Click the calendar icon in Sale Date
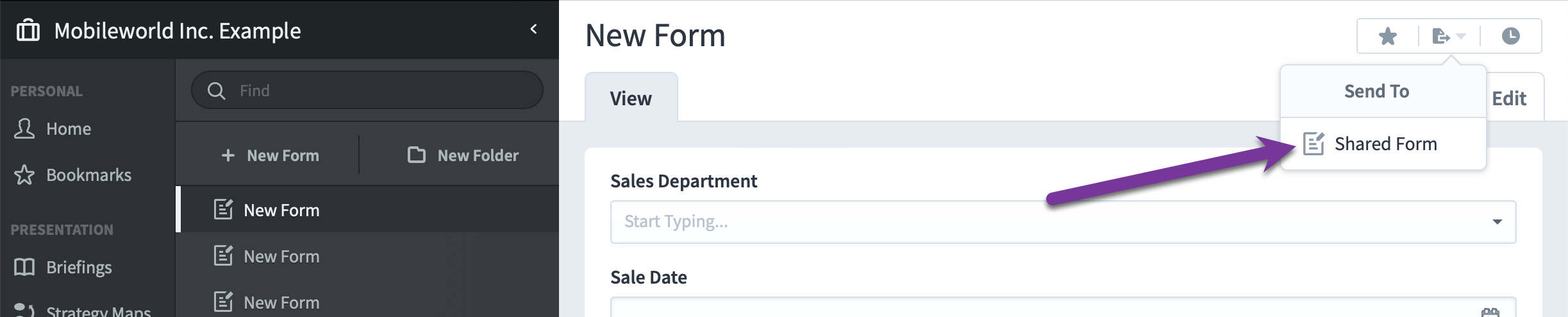 pos(1490,312)
